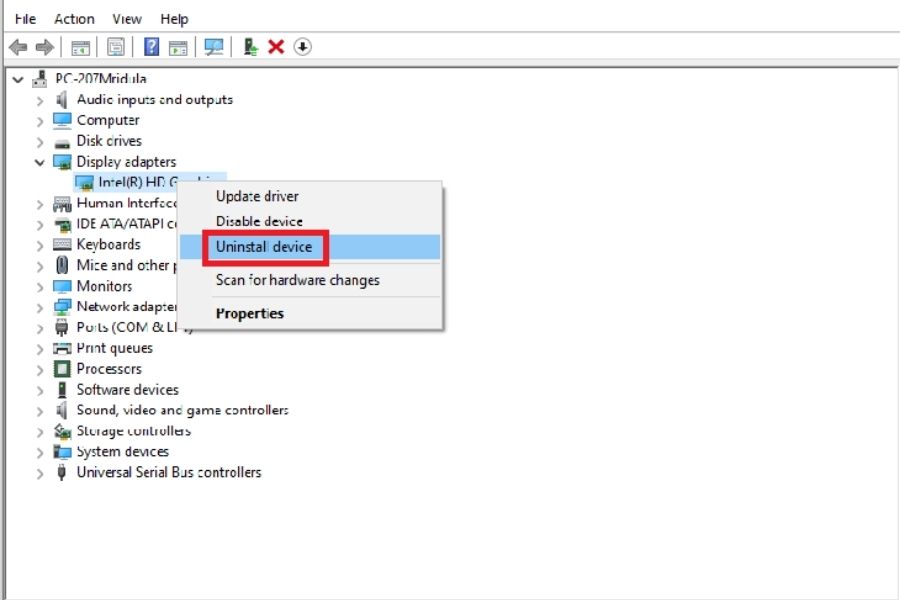This screenshot has width=900, height=600.
Task: Click the Properties sheet toolbar icon
Action: coord(116,47)
